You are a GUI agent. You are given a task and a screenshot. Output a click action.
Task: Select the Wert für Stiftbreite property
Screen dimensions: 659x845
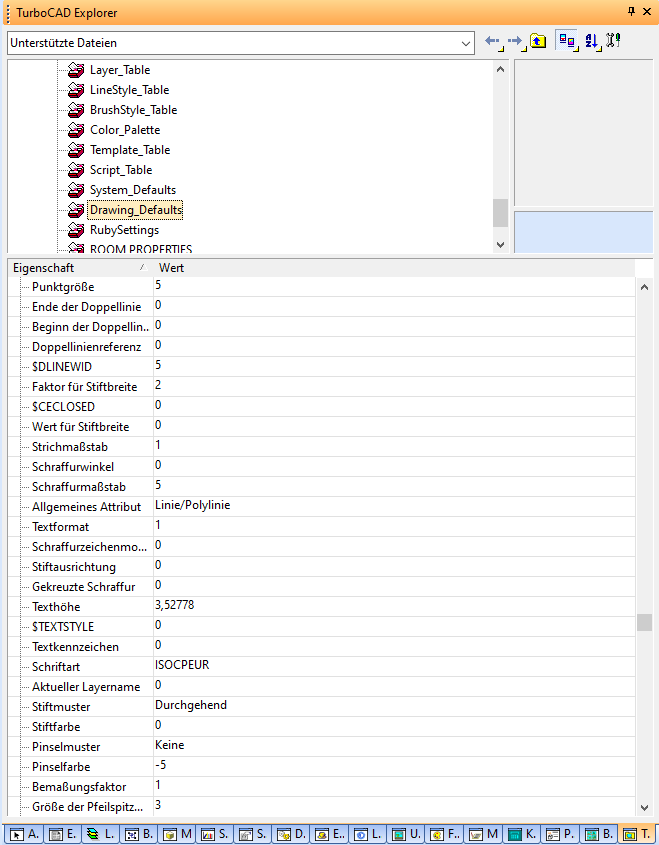[322, 427]
